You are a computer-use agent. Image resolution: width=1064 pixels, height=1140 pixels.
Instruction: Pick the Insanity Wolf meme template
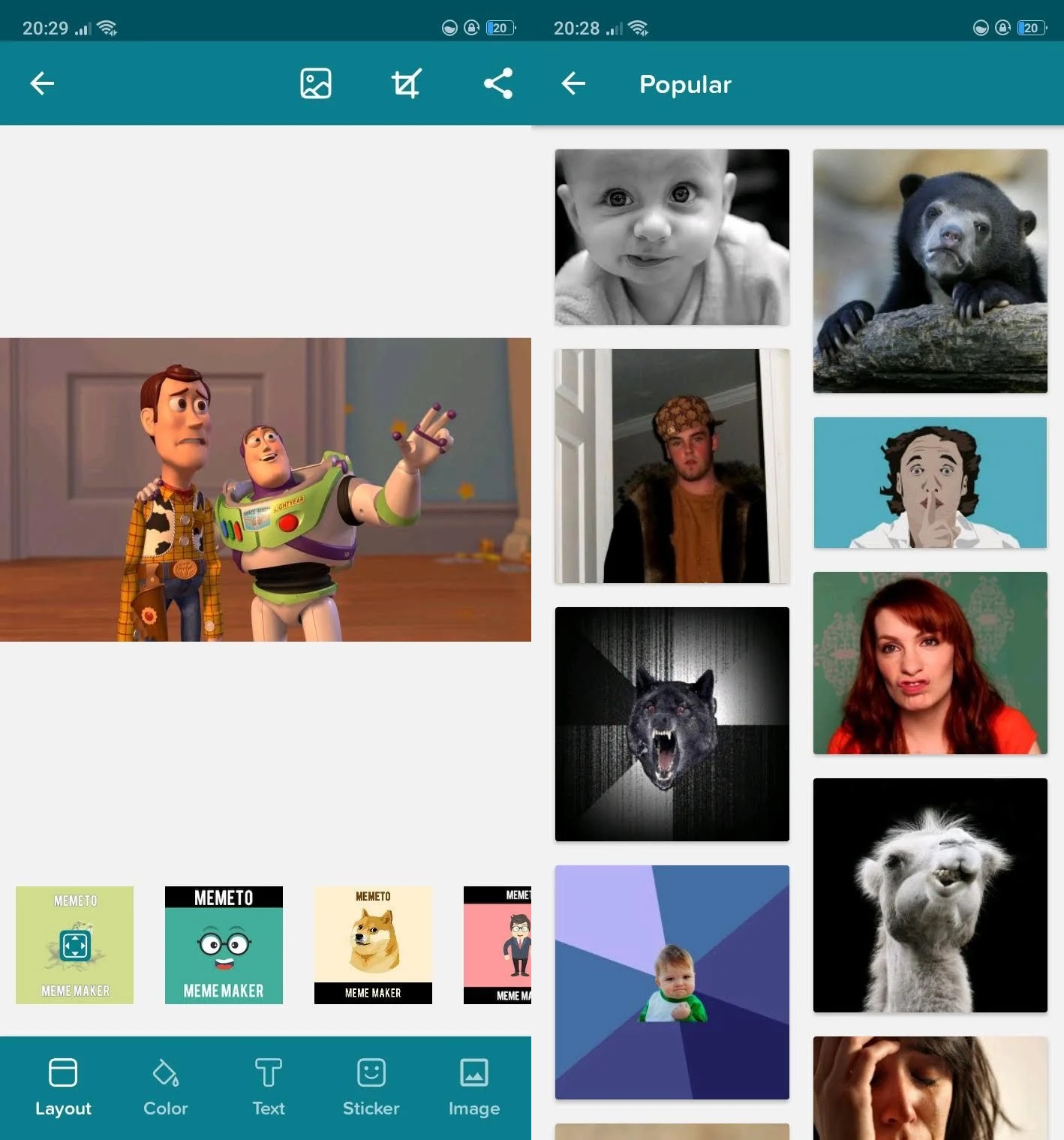pos(672,724)
